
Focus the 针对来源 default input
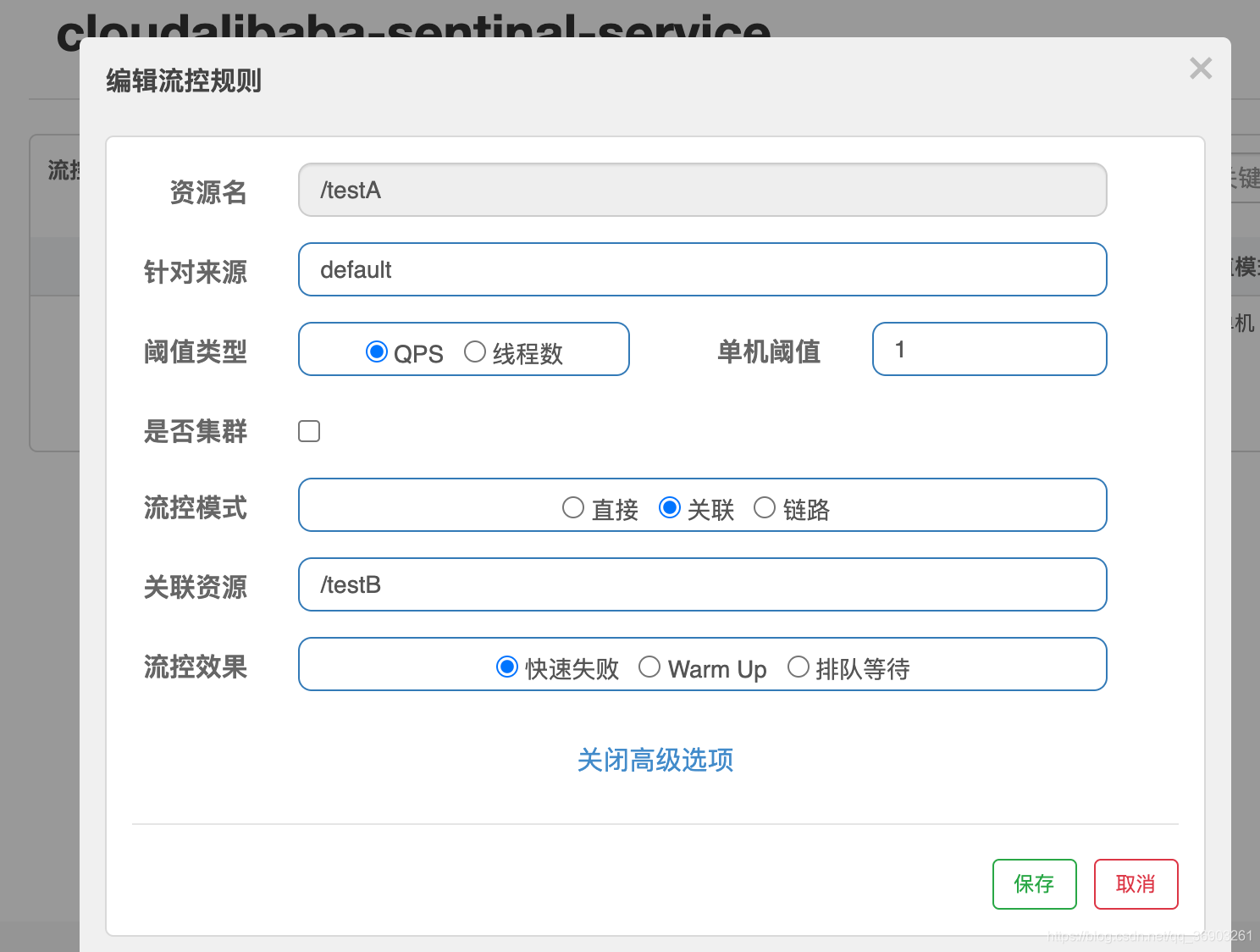pyautogui.click(x=703, y=269)
